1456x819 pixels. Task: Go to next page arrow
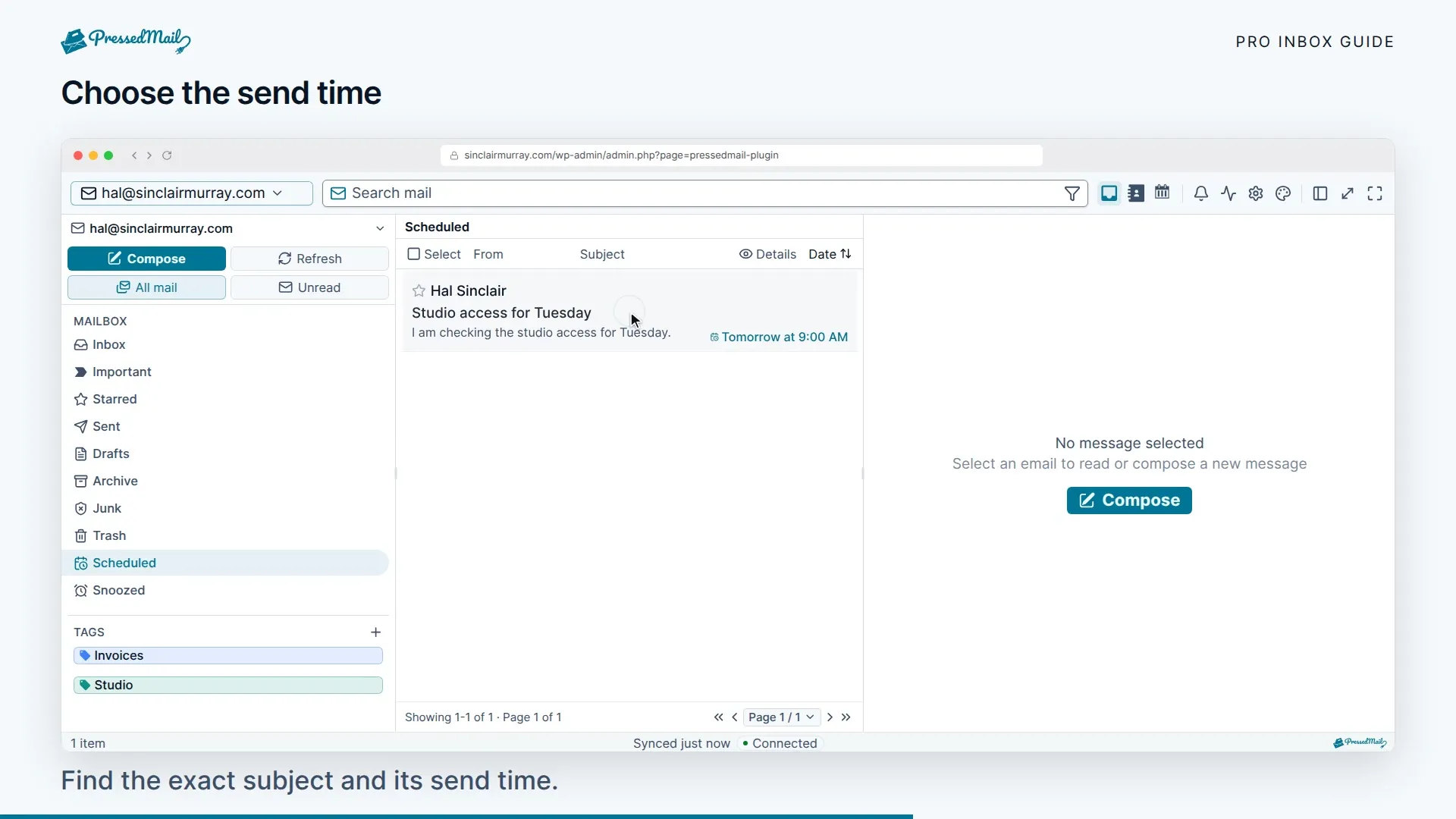[x=830, y=717]
